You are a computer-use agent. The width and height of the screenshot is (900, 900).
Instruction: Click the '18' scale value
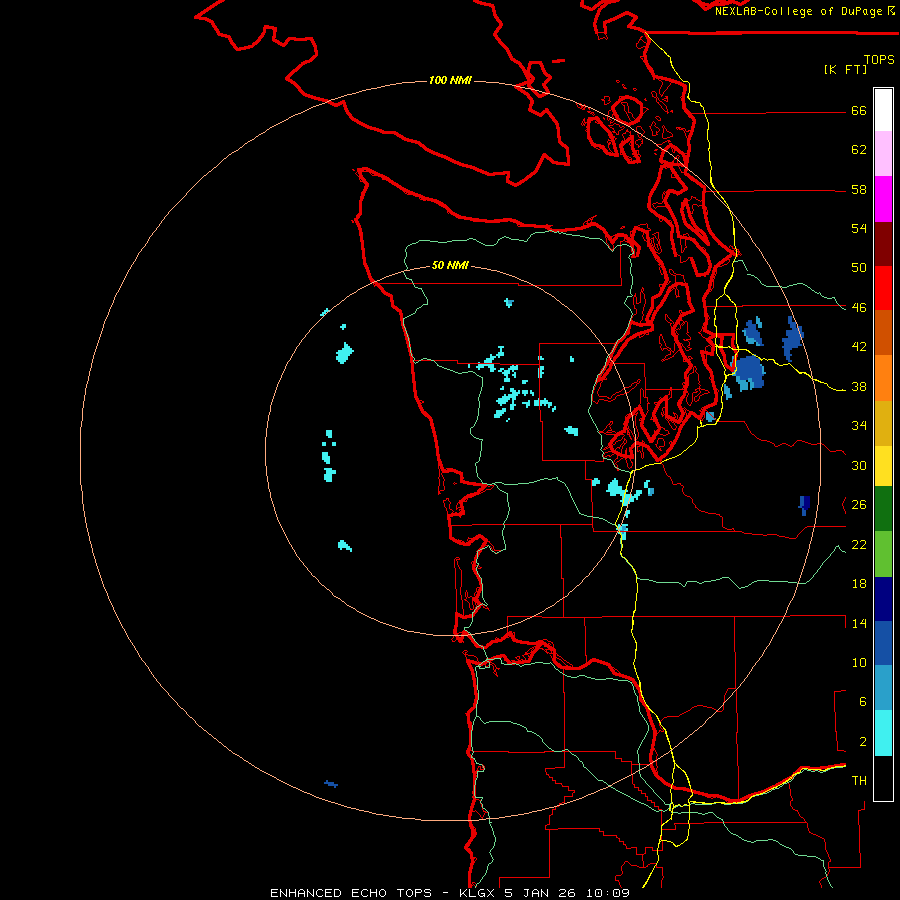[x=859, y=584]
